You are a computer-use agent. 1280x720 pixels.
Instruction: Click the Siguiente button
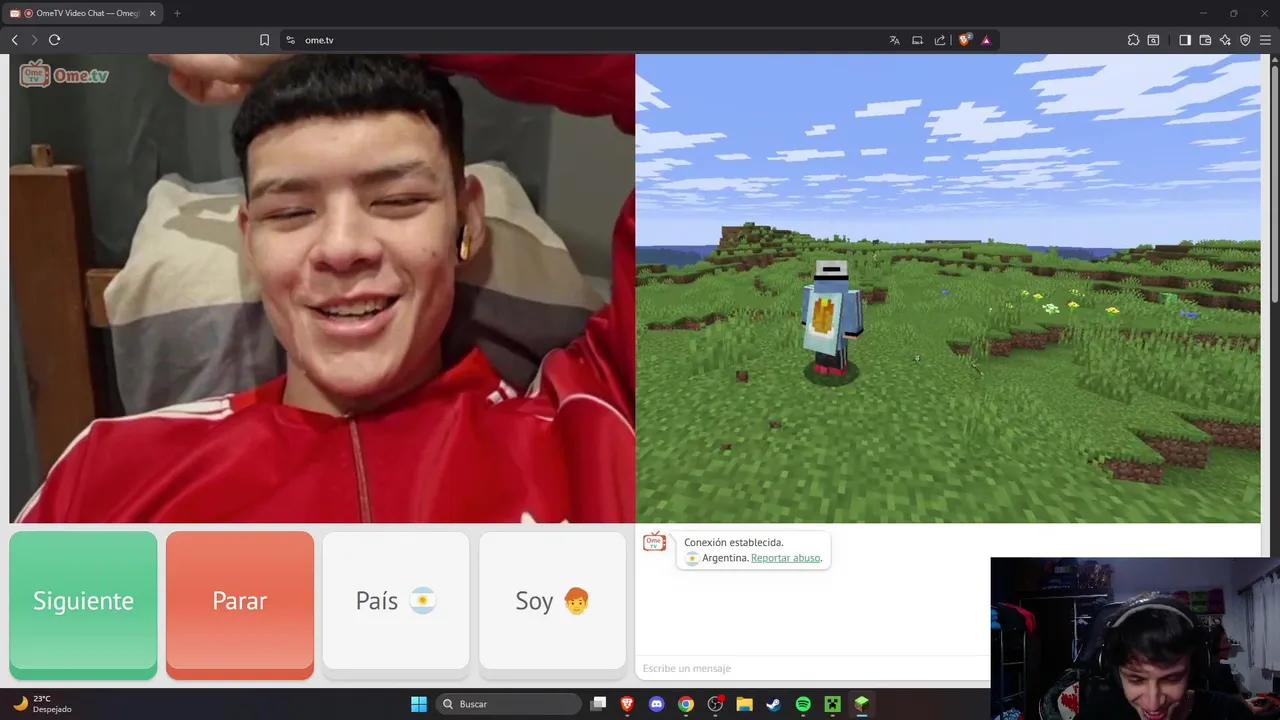pos(83,605)
